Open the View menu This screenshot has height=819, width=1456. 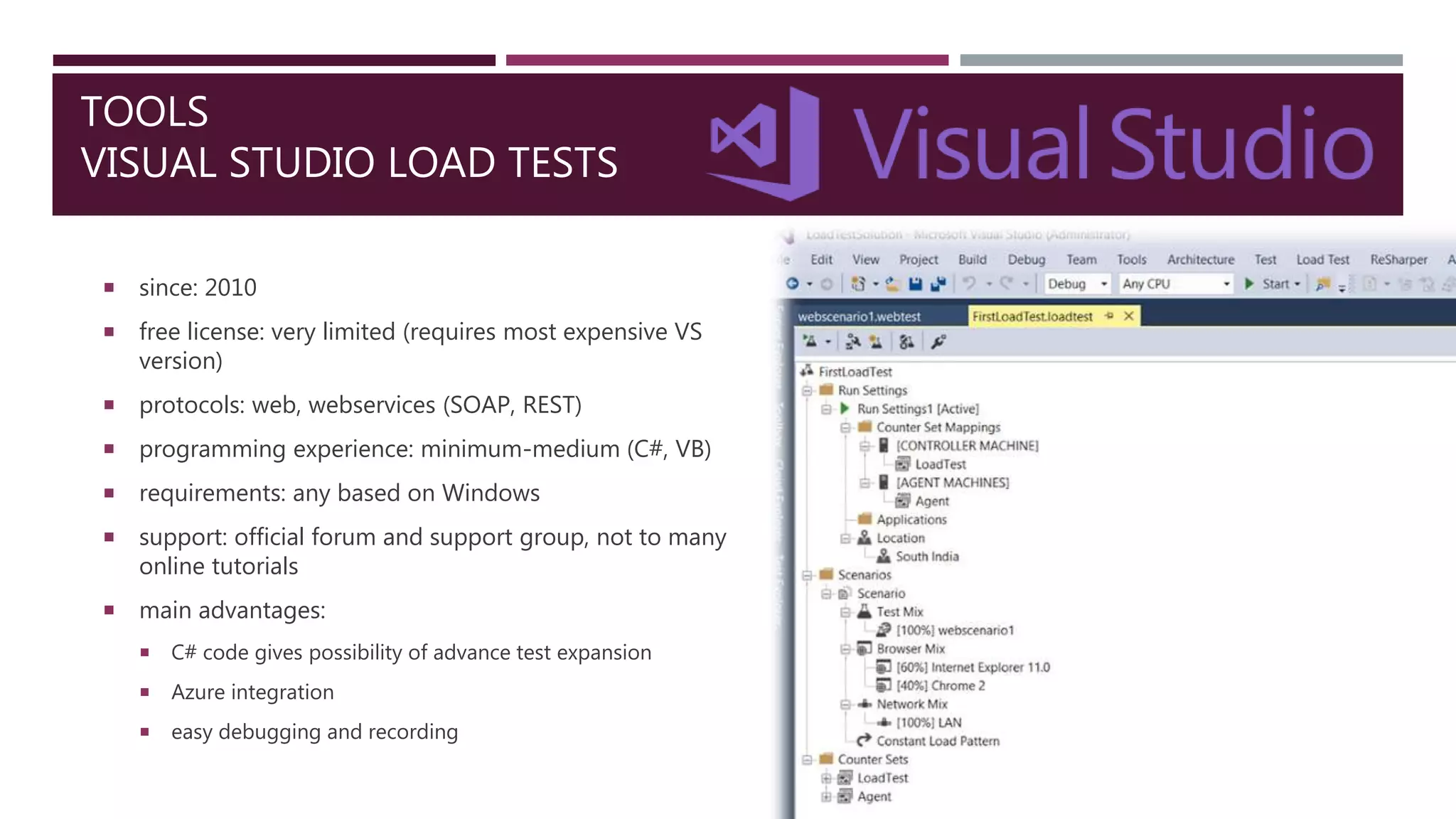pyautogui.click(x=866, y=259)
